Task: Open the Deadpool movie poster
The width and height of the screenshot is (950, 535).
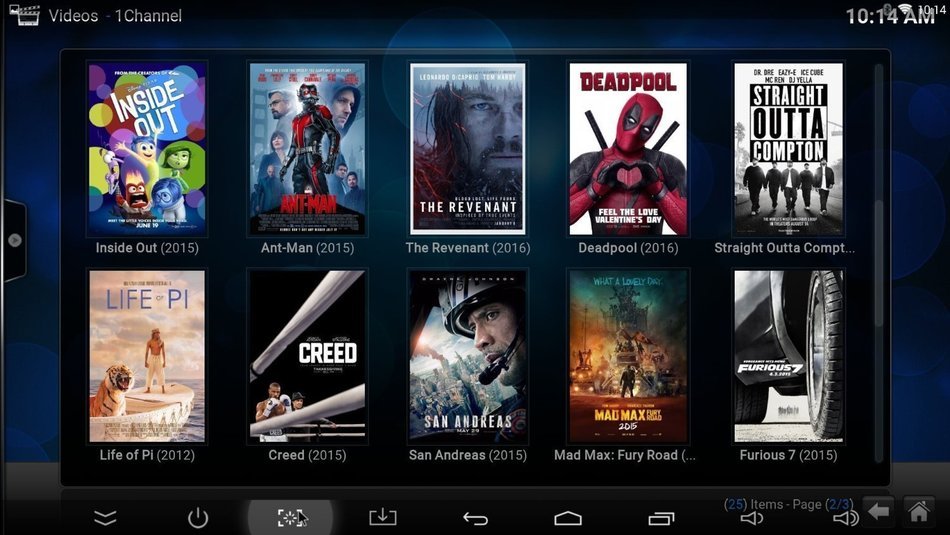Action: click(x=628, y=149)
